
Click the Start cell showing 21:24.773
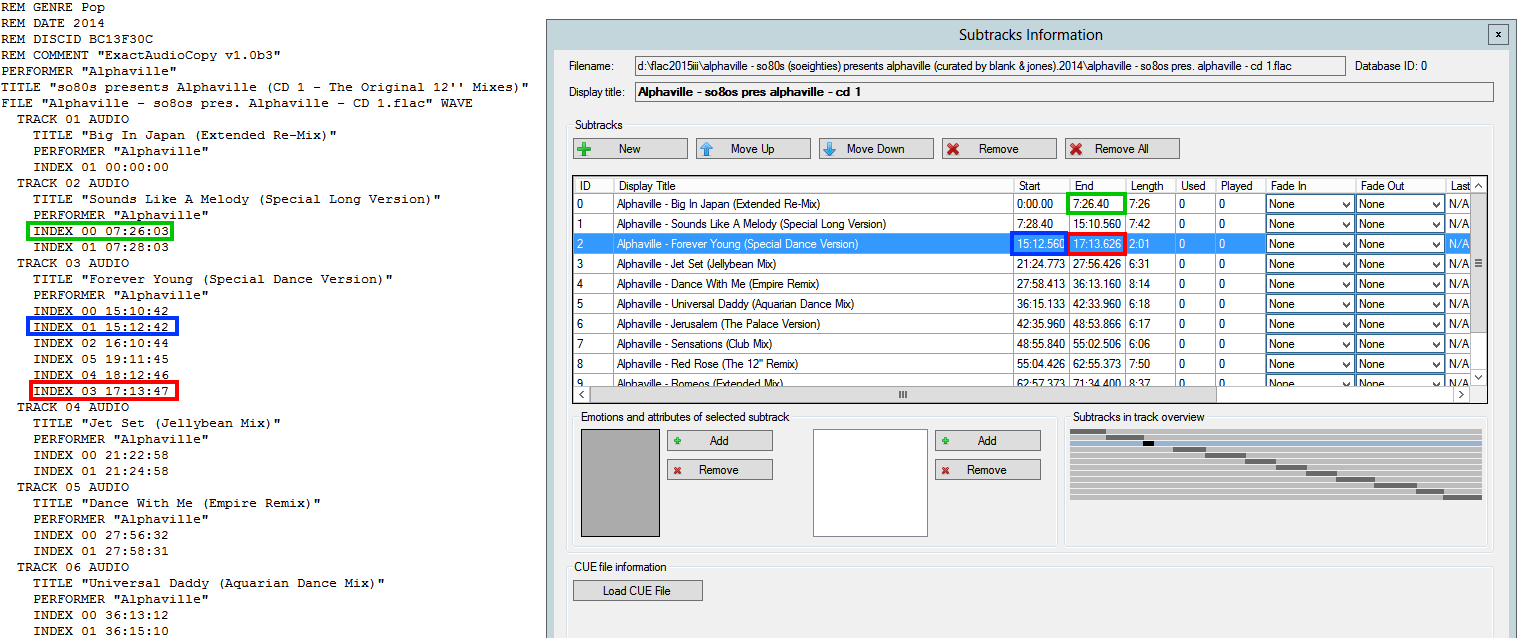[x=1040, y=264]
